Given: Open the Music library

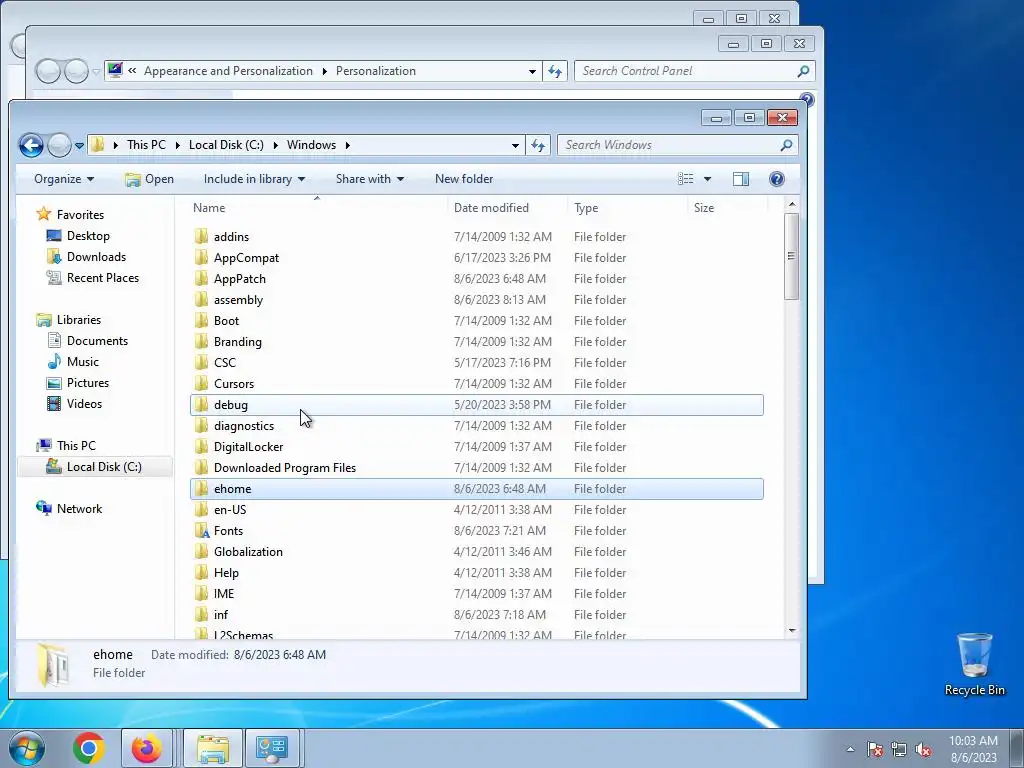Looking at the screenshot, I should (82, 361).
